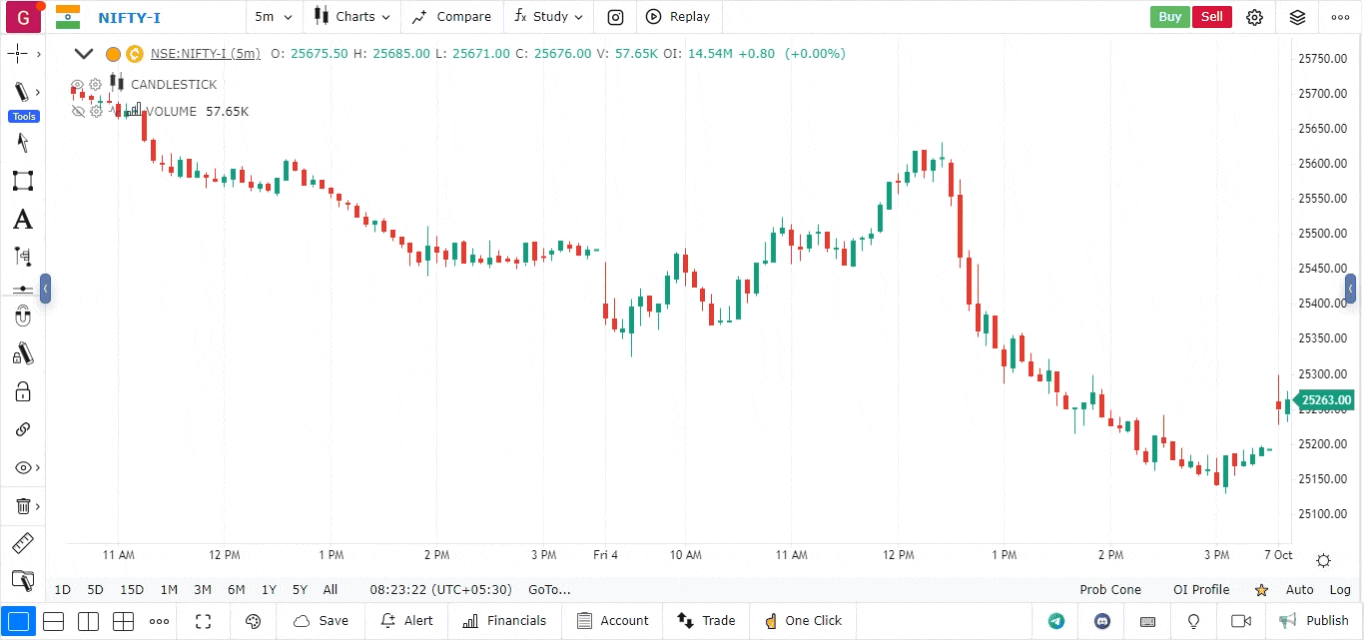
Task: Open the Telegram share icon
Action: coord(1056,621)
